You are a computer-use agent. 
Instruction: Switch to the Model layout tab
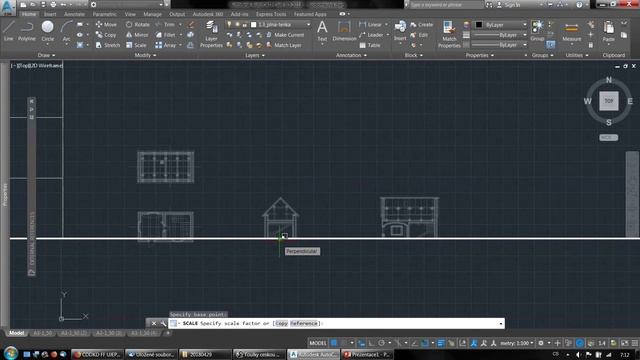click(16, 333)
